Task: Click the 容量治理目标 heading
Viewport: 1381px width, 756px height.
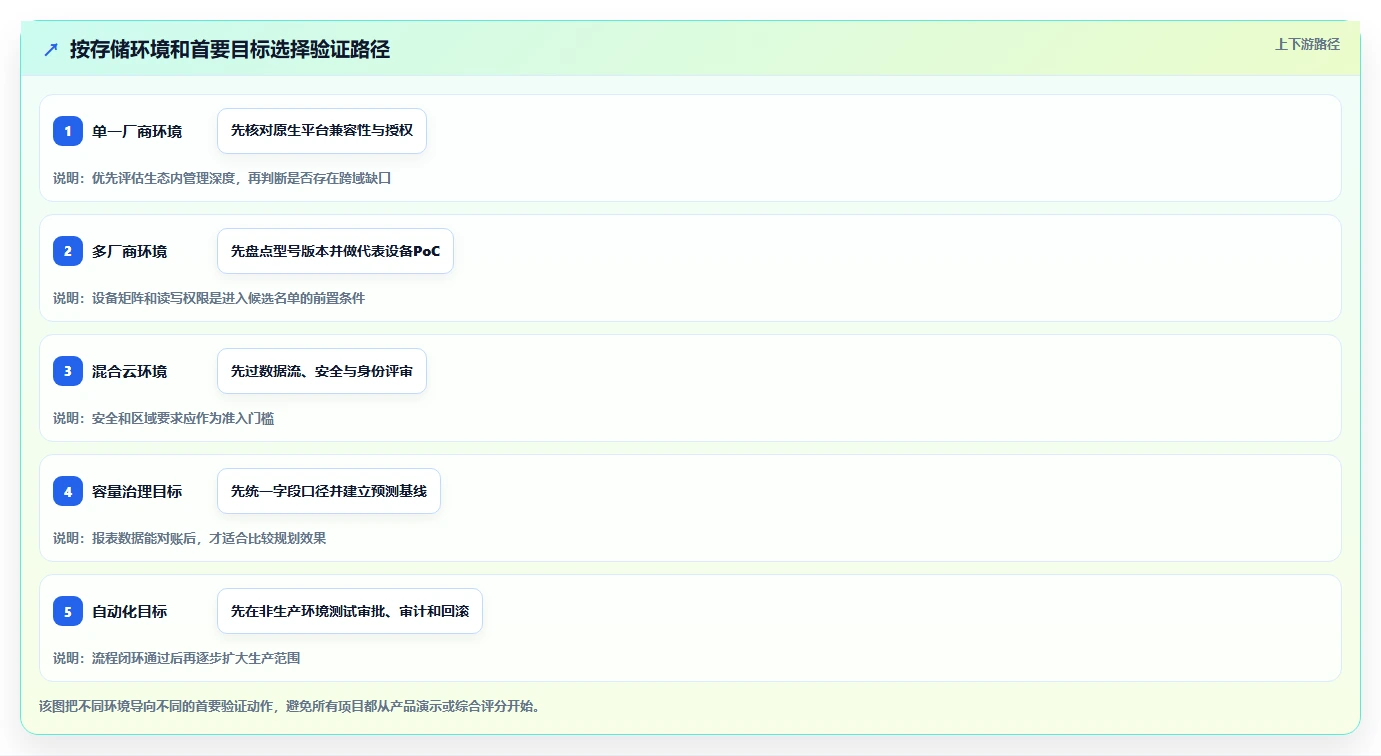Action: [x=137, y=491]
